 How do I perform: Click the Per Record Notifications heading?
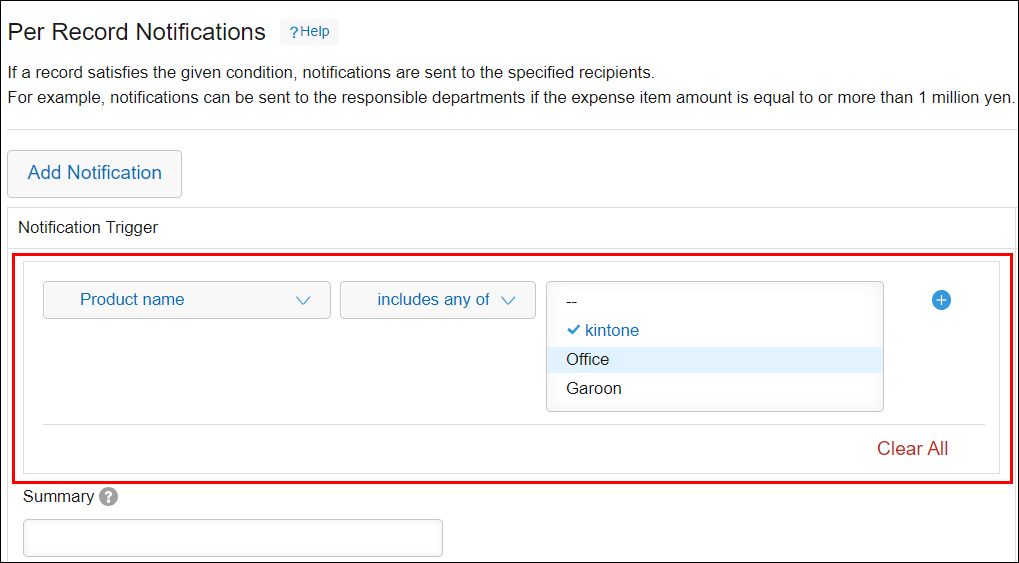(137, 32)
